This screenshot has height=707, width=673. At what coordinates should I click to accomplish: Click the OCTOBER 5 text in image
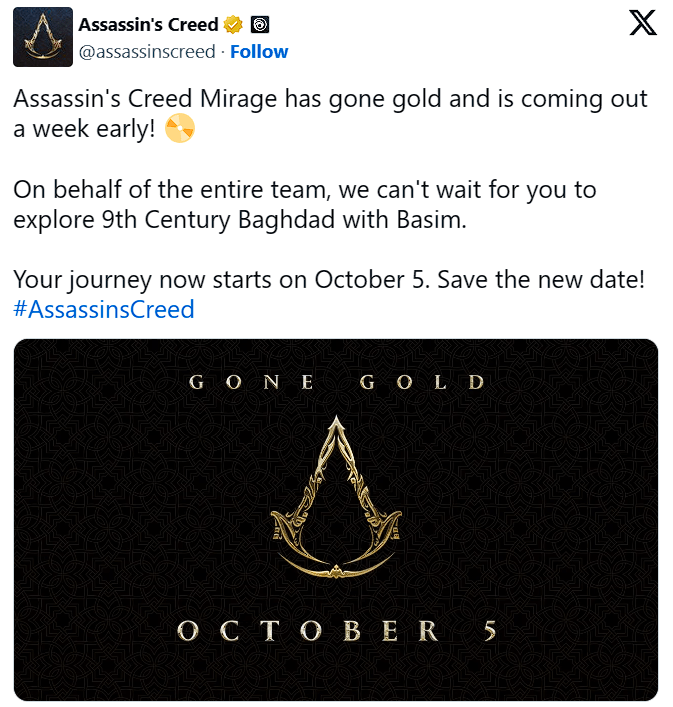click(336, 631)
